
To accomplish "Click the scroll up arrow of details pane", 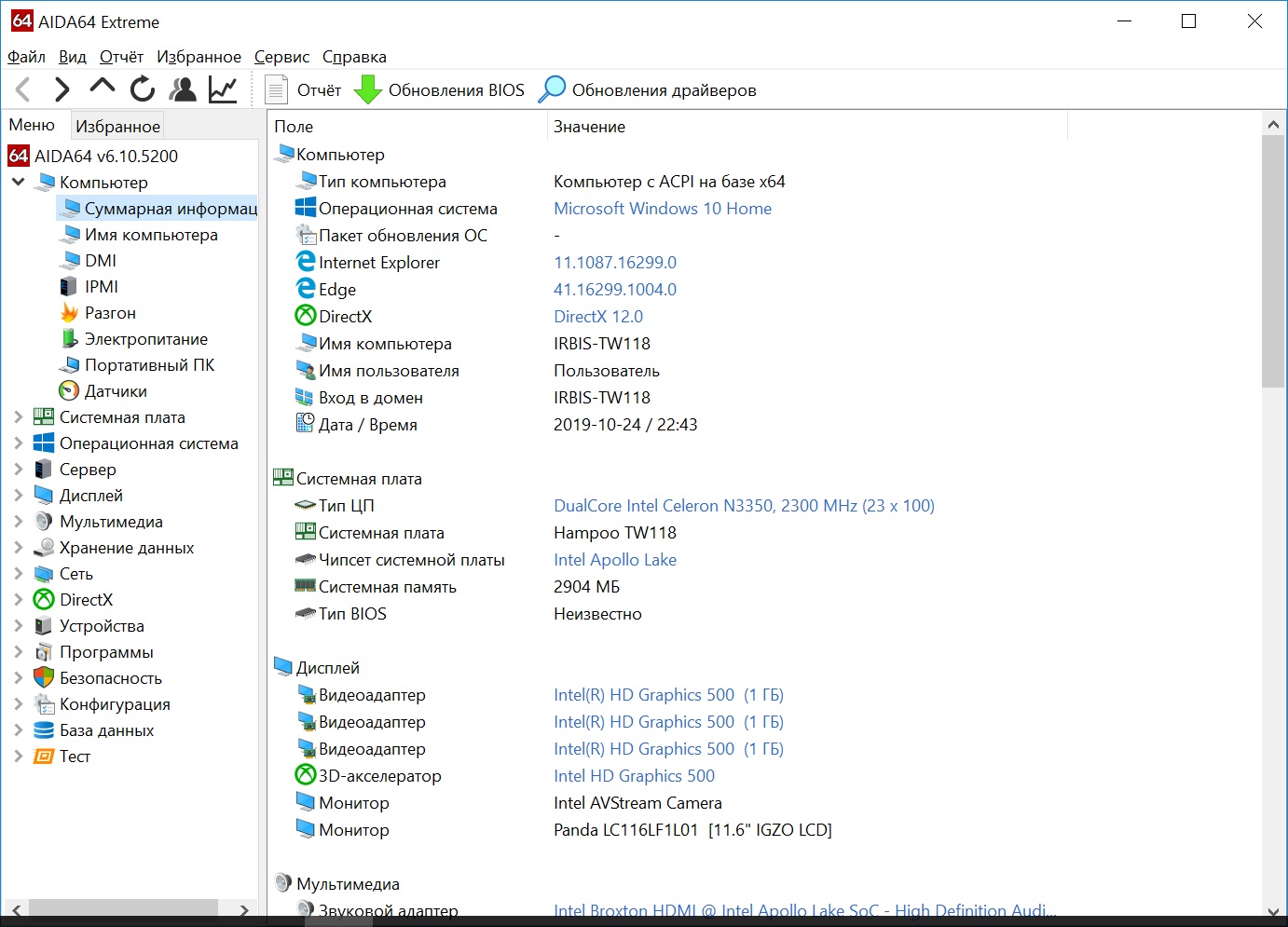I will (x=1273, y=124).
